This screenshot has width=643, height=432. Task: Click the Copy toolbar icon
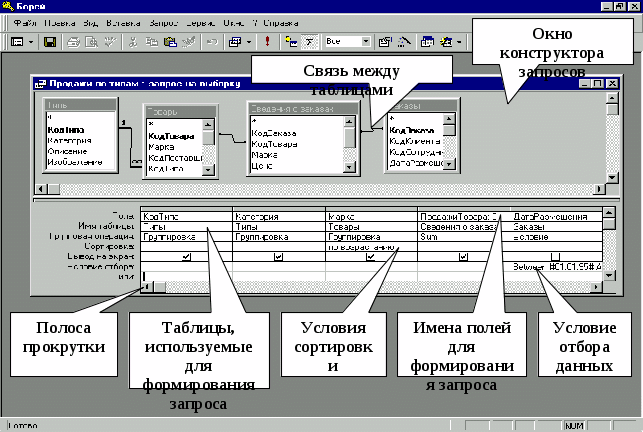152,42
